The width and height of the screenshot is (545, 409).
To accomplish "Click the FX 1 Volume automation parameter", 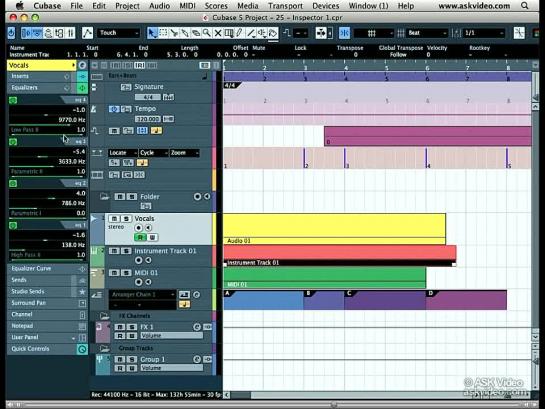I will (x=172, y=336).
